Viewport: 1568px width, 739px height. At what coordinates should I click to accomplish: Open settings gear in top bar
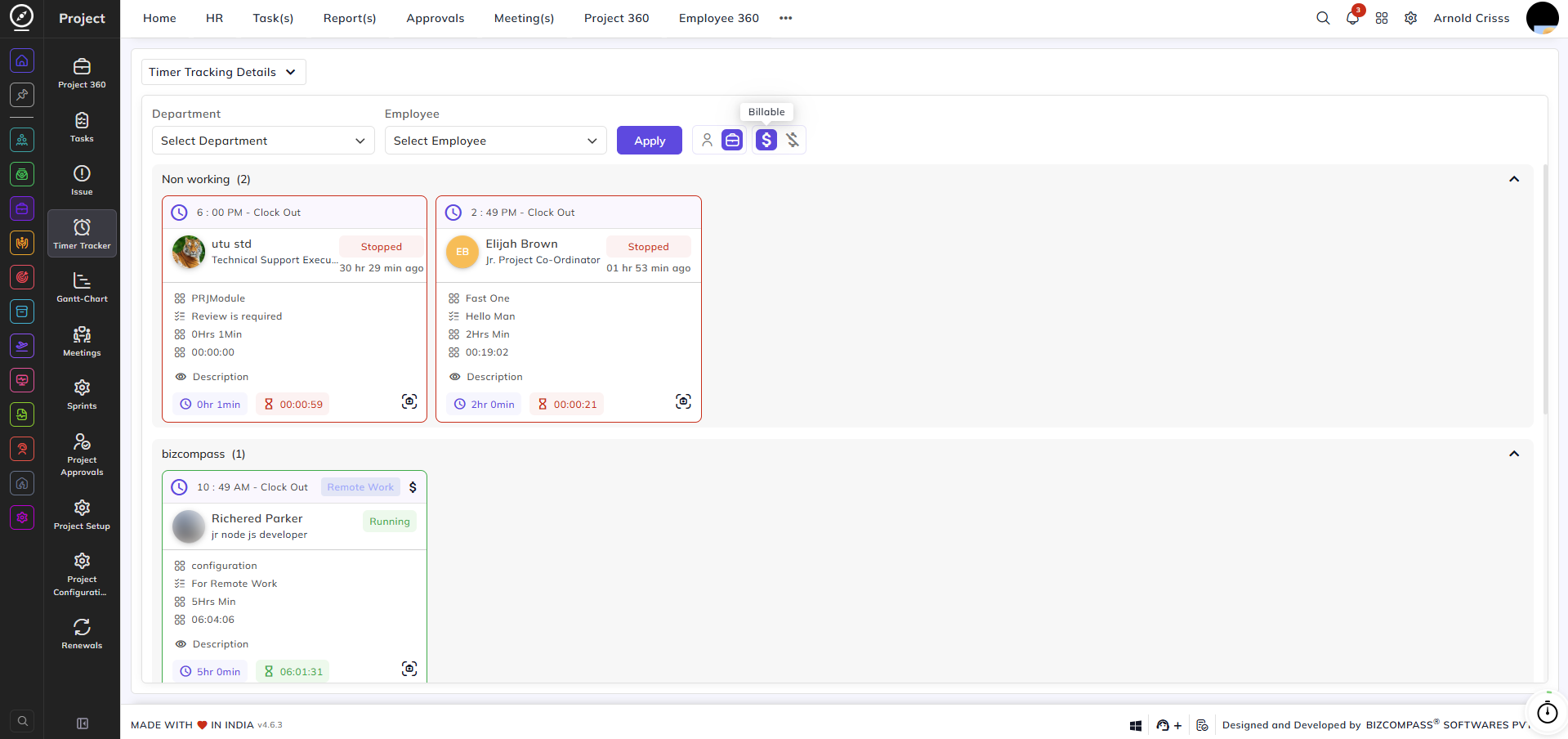coord(1410,18)
